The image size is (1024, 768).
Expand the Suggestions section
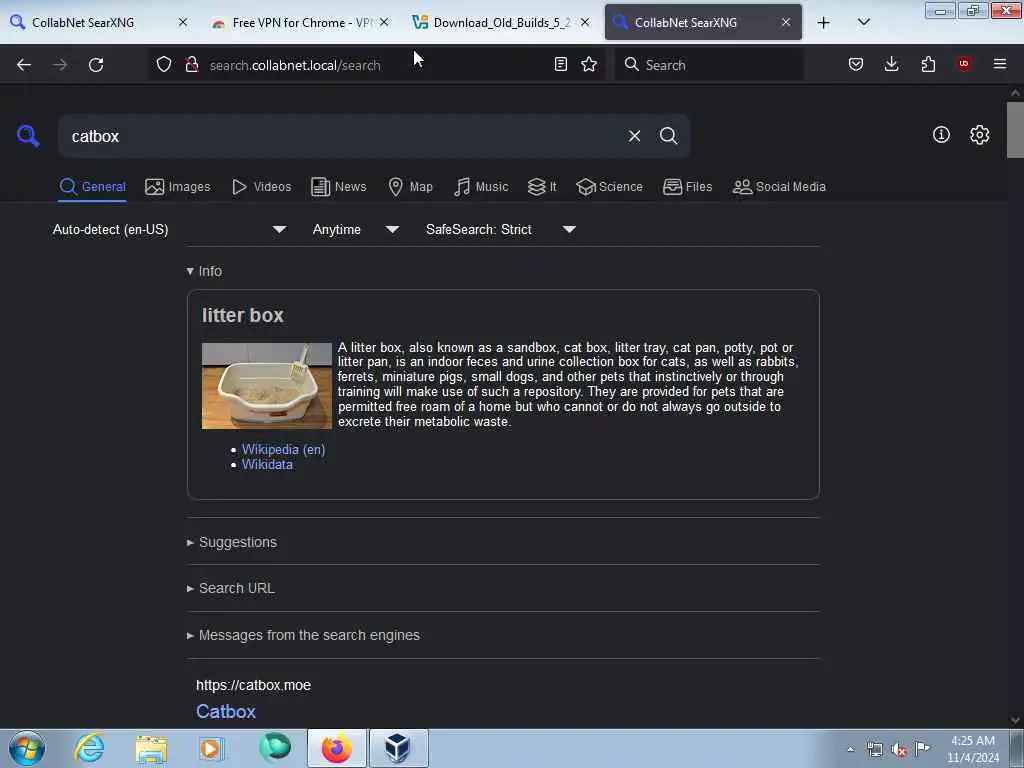click(x=232, y=542)
